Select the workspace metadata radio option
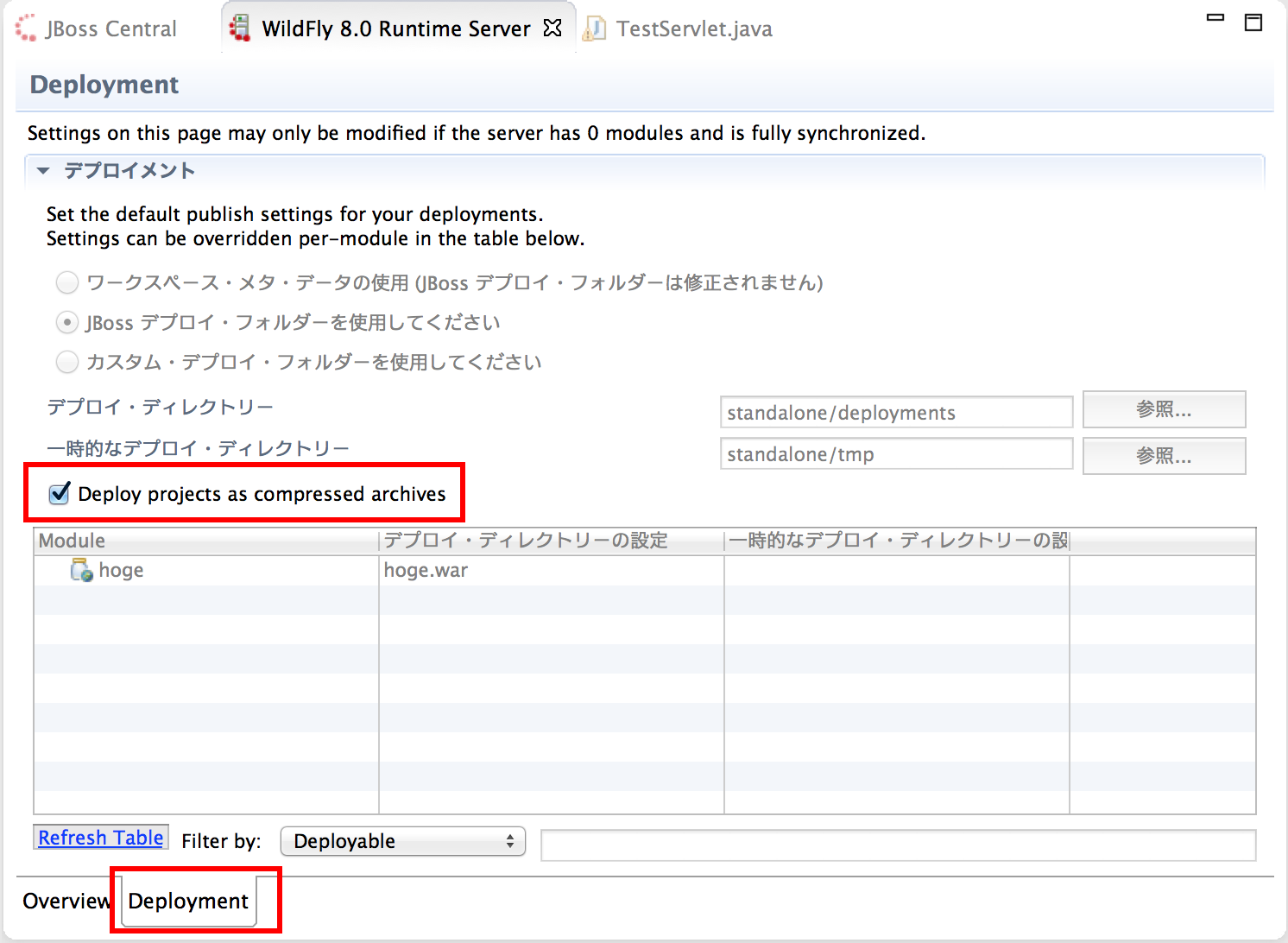The height and width of the screenshot is (943, 1288). 67,282
